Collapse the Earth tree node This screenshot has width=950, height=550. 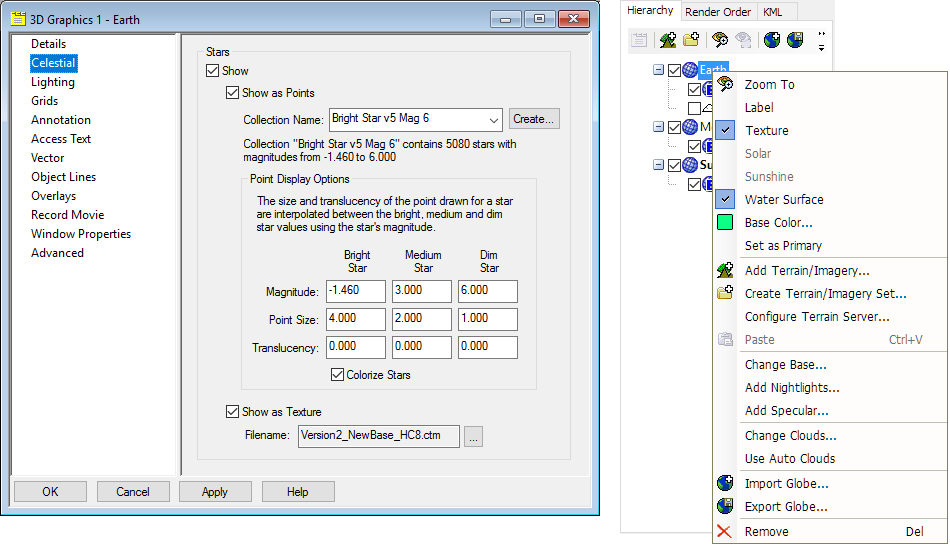click(x=658, y=70)
